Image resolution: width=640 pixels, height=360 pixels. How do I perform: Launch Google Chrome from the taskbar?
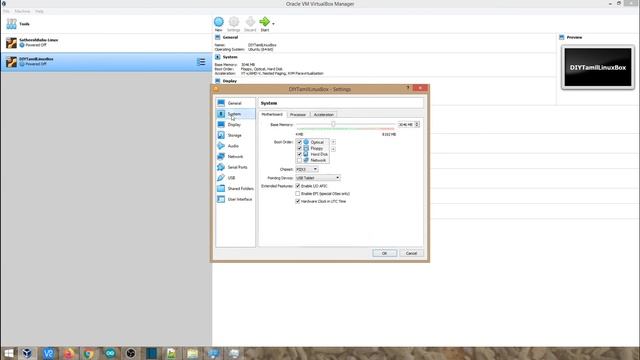[x=89, y=353]
